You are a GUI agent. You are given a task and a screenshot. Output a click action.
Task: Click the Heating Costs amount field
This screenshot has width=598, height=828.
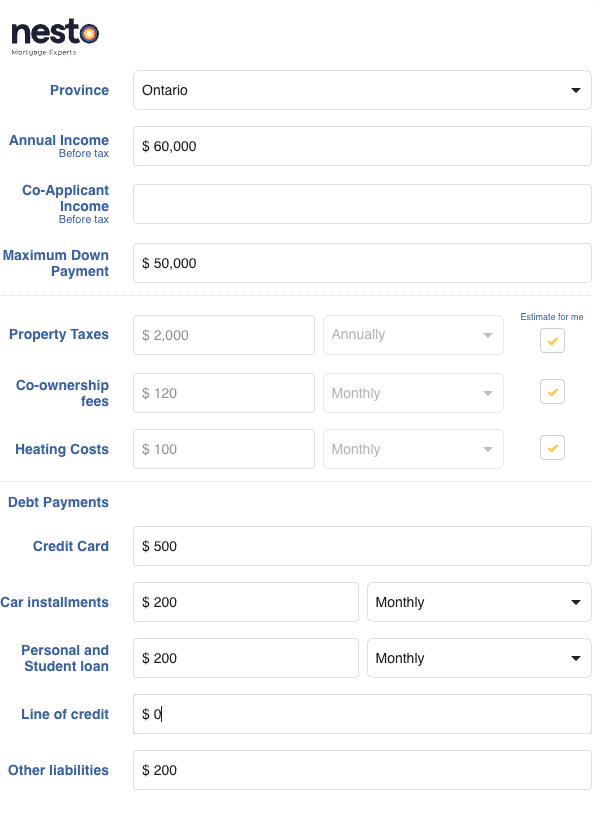coord(223,449)
